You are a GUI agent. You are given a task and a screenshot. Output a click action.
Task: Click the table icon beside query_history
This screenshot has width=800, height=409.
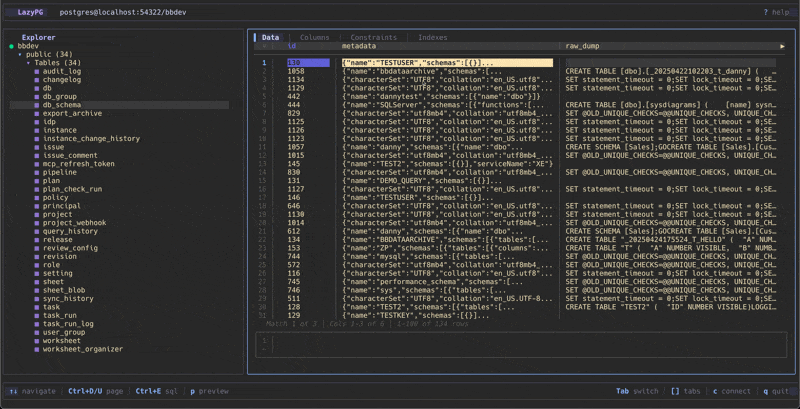(37, 231)
